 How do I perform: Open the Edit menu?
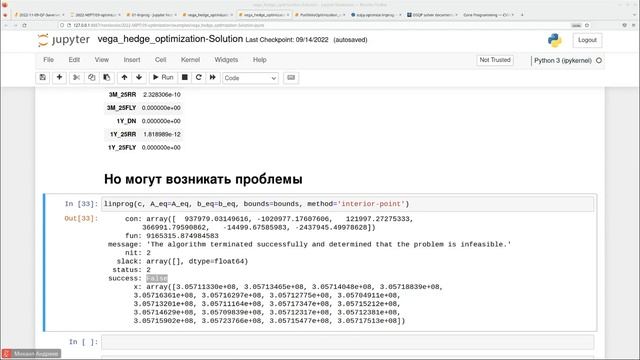point(74,60)
